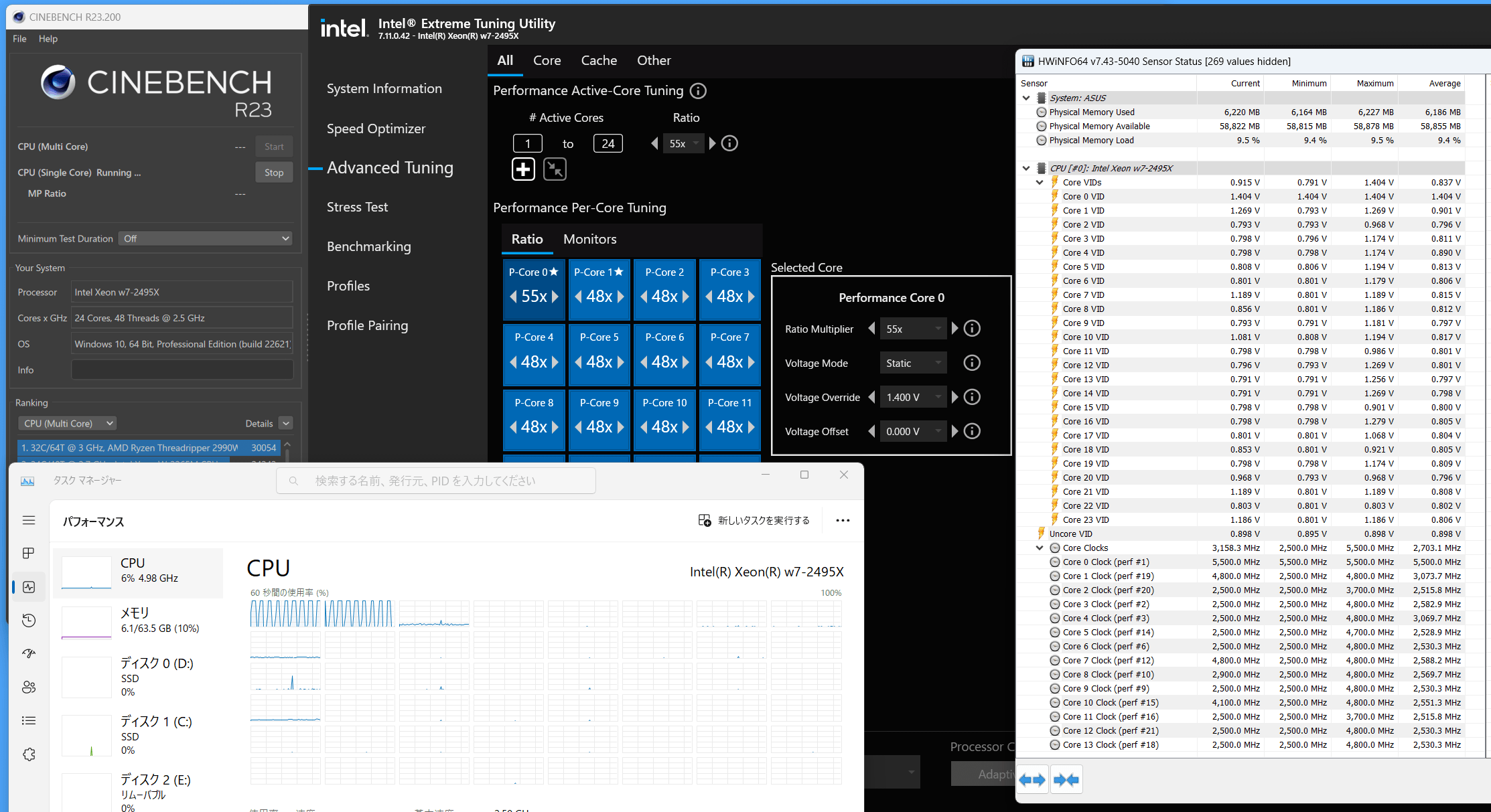This screenshot has height=812, width=1491.
Task: Click the HWiNFO64 title bar icon
Action: coord(1027,62)
